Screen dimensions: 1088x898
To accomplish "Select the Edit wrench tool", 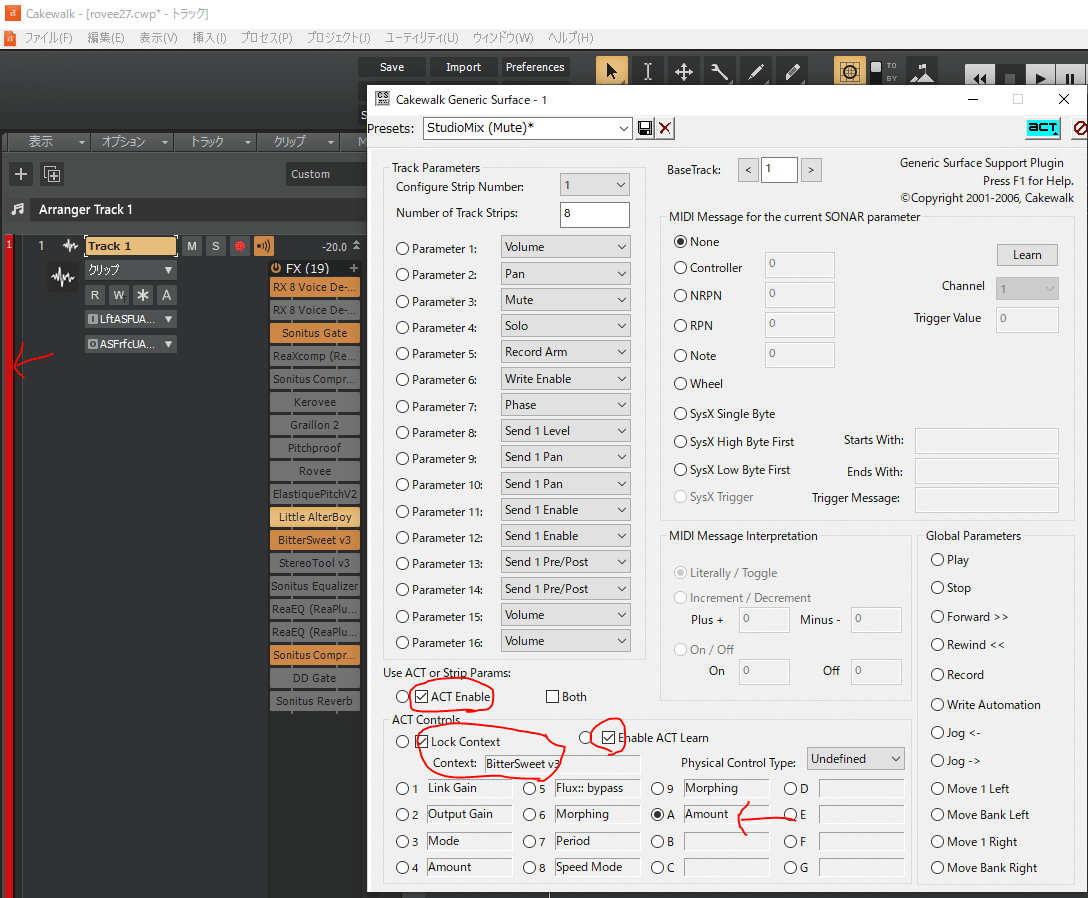I will click(x=720, y=71).
